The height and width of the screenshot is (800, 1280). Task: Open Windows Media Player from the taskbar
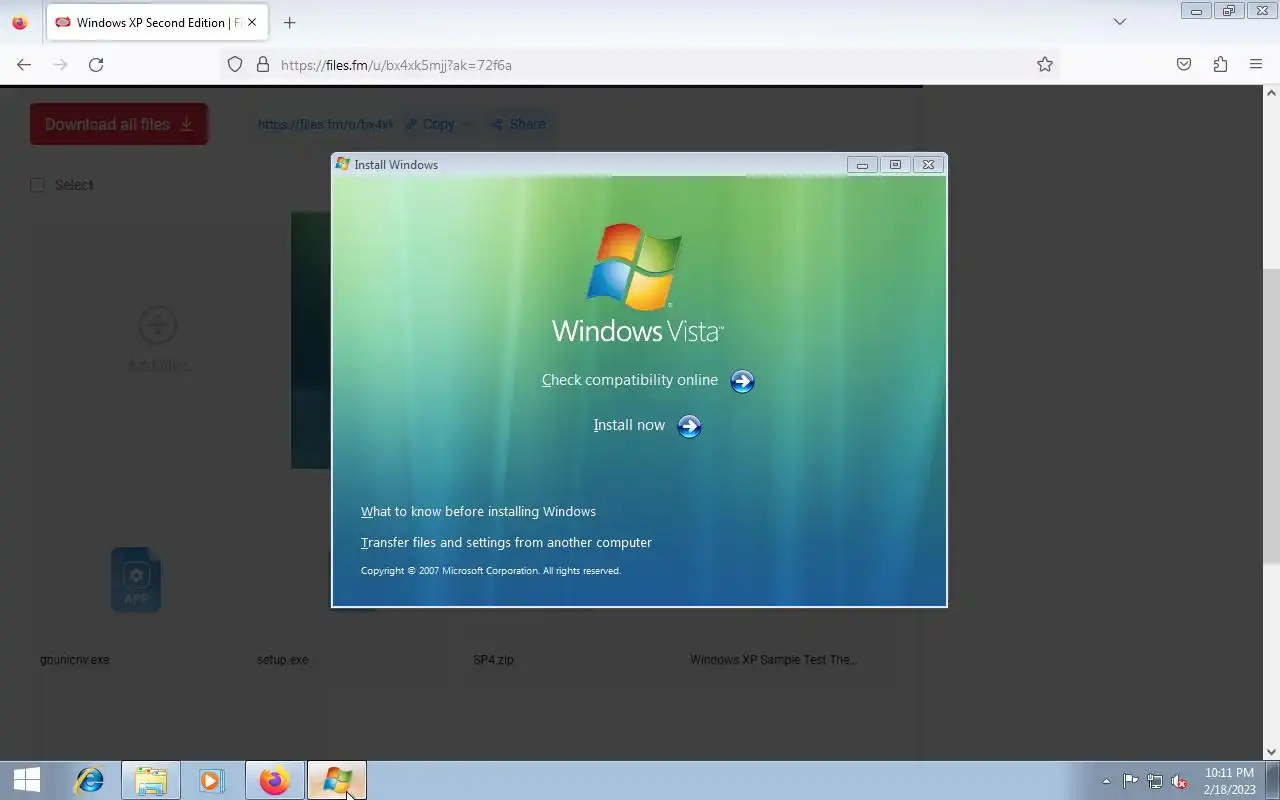pyautogui.click(x=212, y=780)
